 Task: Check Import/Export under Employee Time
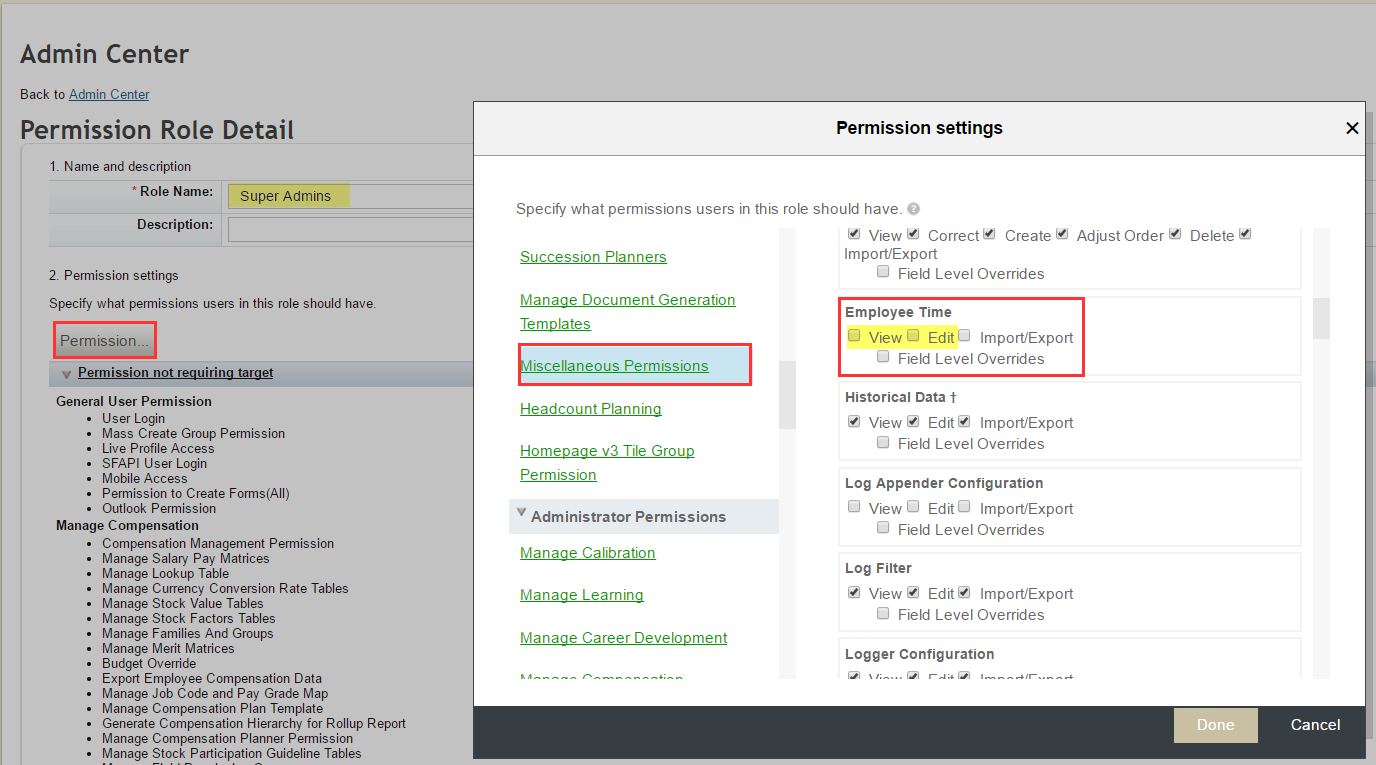964,336
